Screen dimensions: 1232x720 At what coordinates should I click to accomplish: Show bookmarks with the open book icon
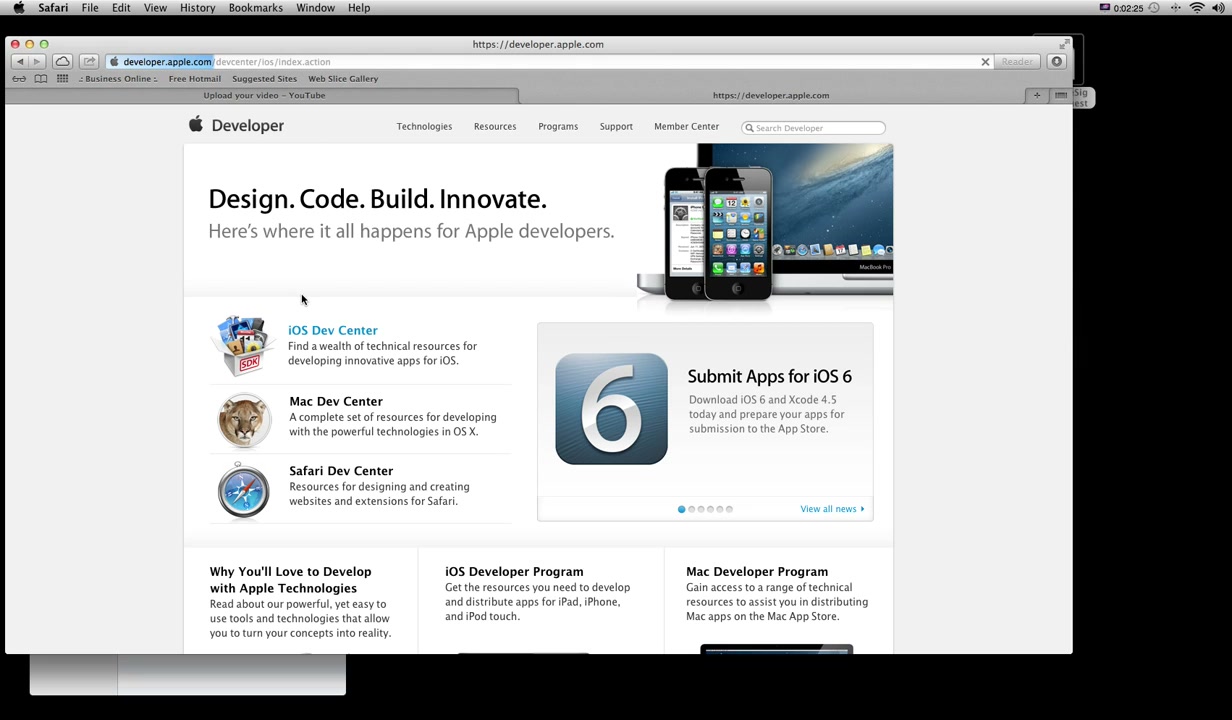pos(41,79)
